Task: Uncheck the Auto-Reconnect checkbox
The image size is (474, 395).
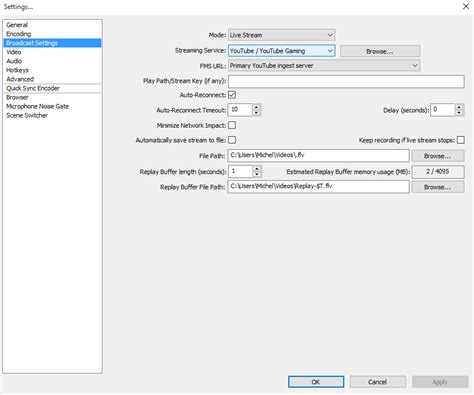Action: (x=232, y=95)
